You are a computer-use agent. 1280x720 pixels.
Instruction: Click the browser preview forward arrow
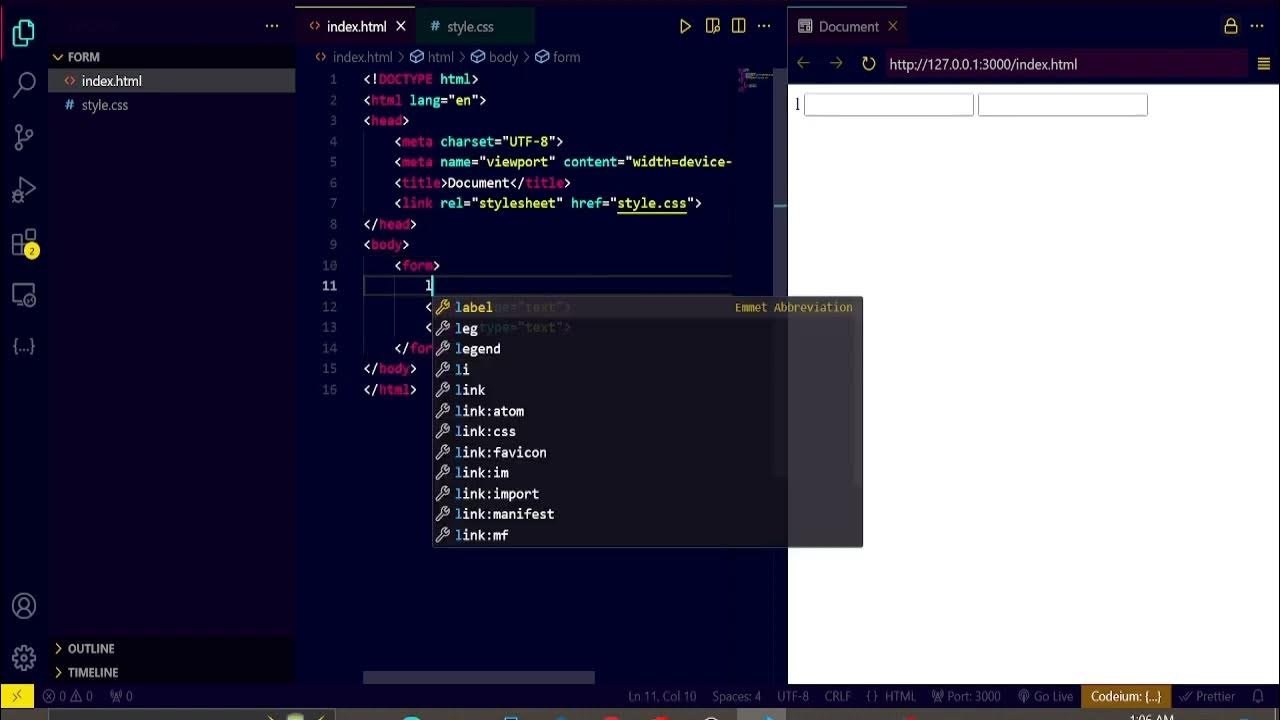pos(836,64)
